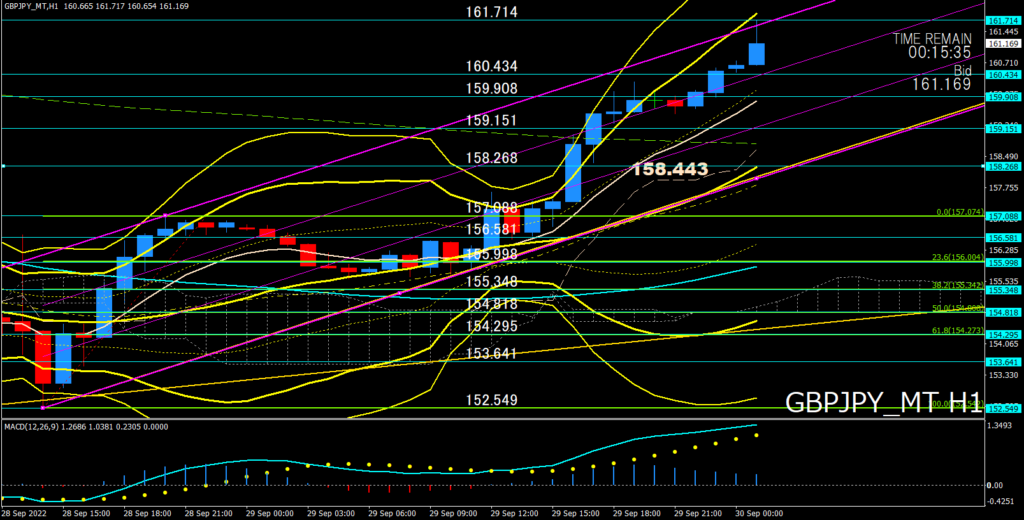Select the in-chart level label 153.641
The height and width of the screenshot is (520, 1024).
pyautogui.click(x=492, y=353)
